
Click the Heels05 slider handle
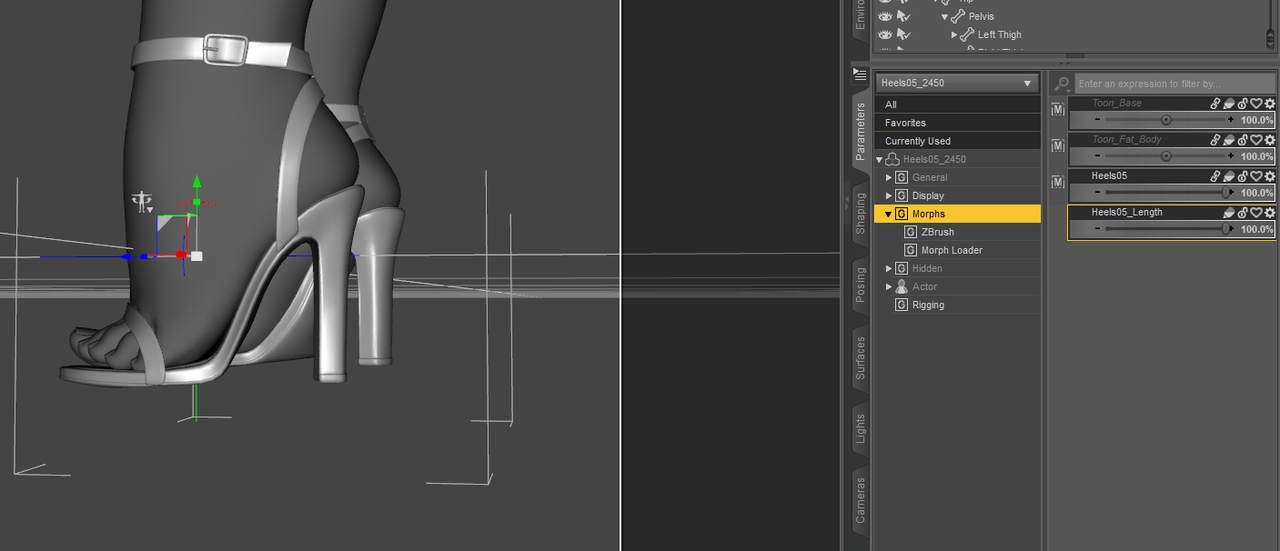click(1227, 193)
